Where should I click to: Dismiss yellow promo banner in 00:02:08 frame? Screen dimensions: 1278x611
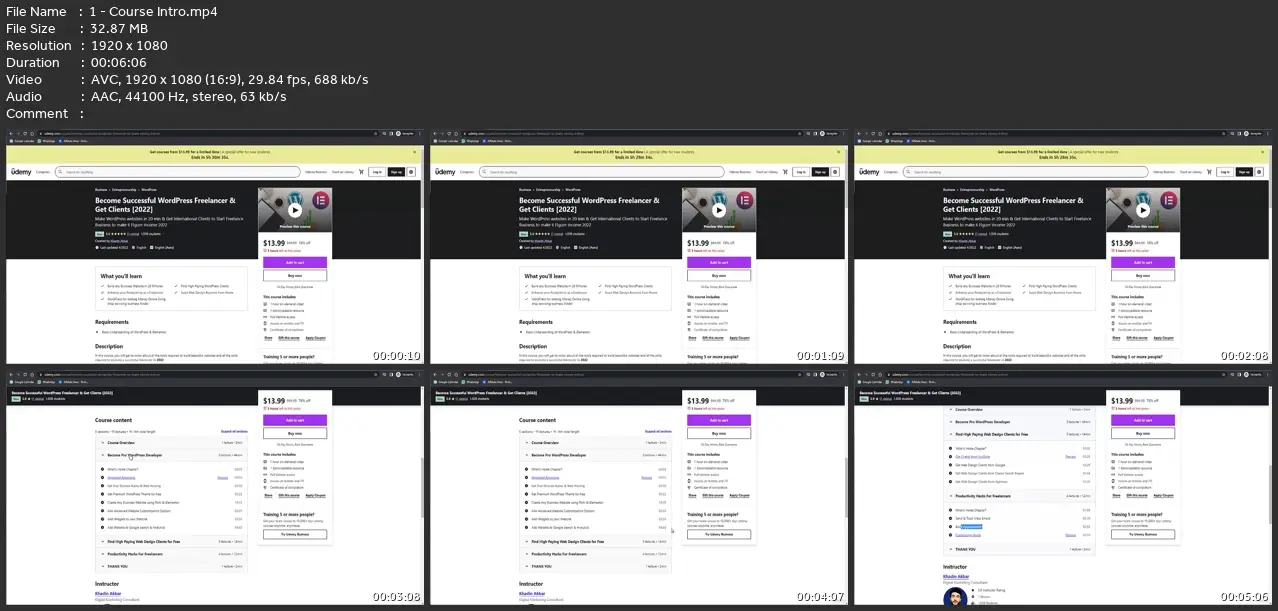pyautogui.click(x=1265, y=154)
